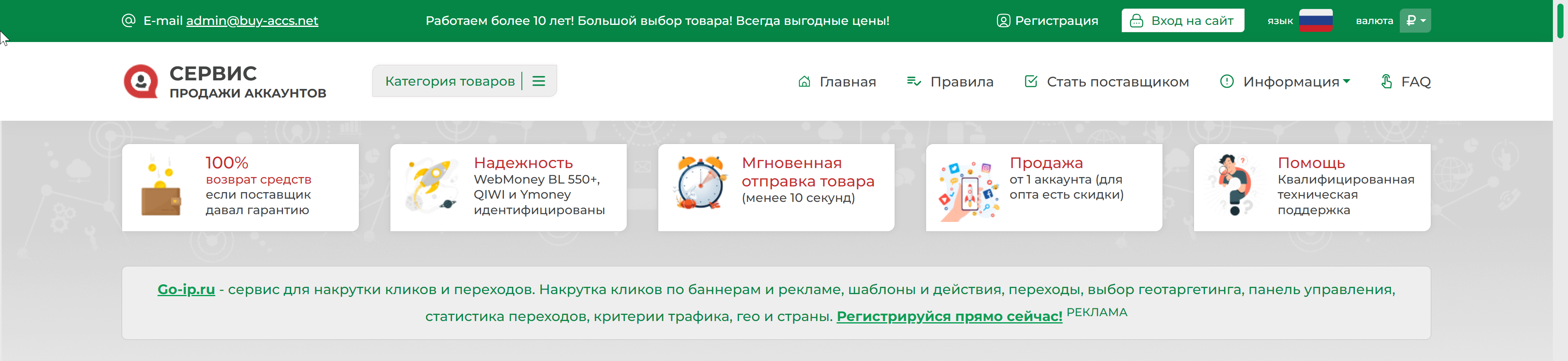Click the question mark Помощь illustration
Screen dimensions: 1568x361
[1234, 185]
